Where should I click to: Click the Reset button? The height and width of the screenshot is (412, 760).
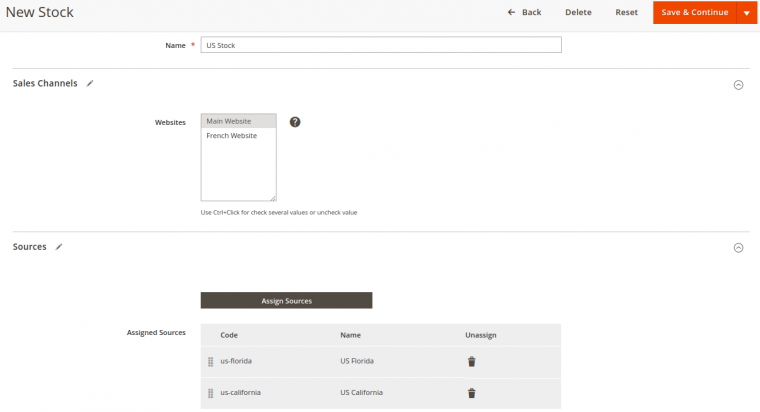[x=626, y=12]
